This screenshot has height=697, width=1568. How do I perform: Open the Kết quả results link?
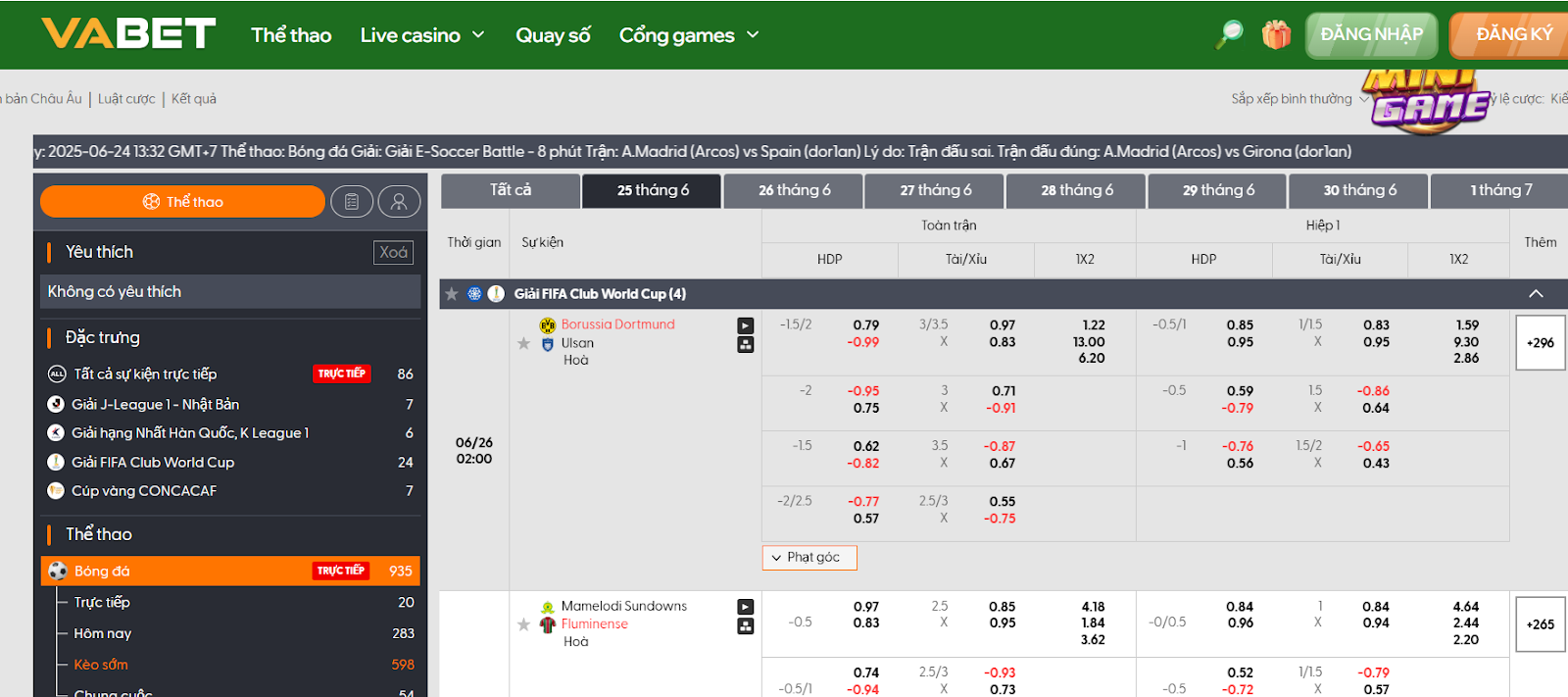coord(194,99)
